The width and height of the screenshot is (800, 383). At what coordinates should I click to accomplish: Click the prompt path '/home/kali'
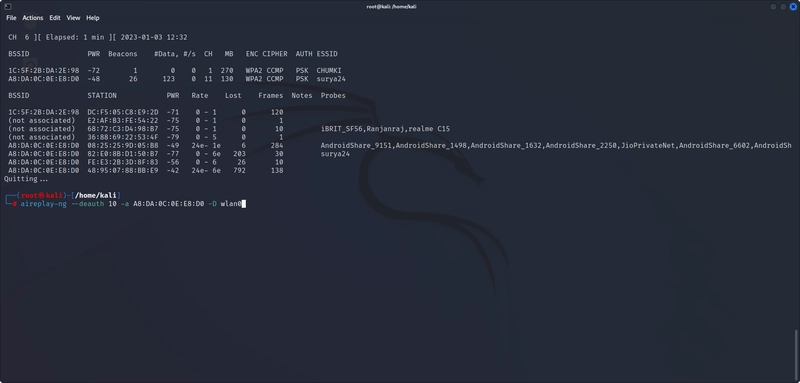(x=96, y=195)
